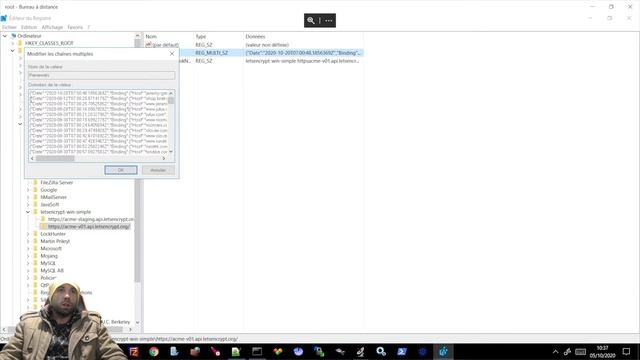Screen dimensions: 640x360
Task: Select the FileZilla Server key
Action: coord(57,182)
